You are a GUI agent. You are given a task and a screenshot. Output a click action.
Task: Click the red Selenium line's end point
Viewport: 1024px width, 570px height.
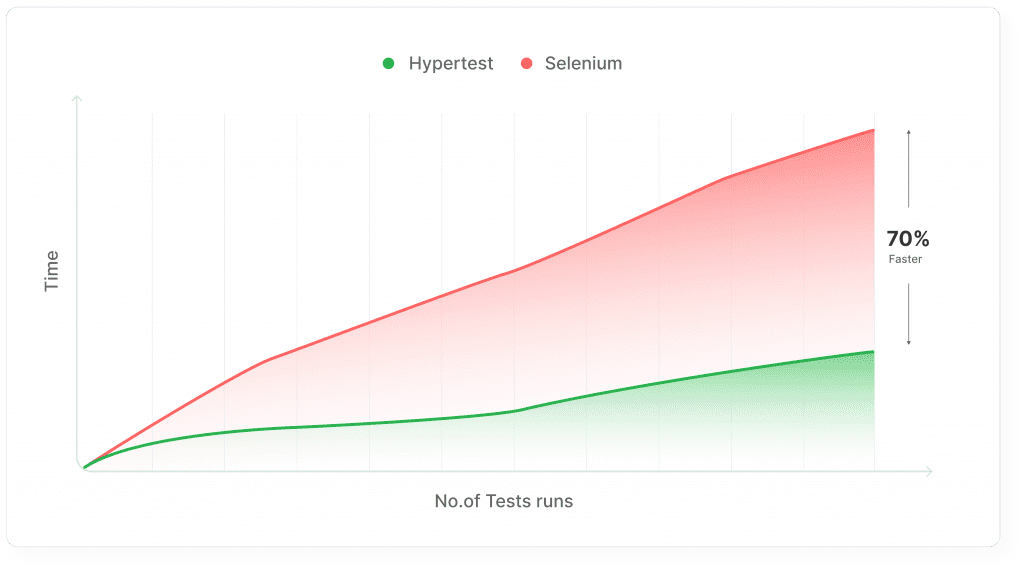[873, 130]
